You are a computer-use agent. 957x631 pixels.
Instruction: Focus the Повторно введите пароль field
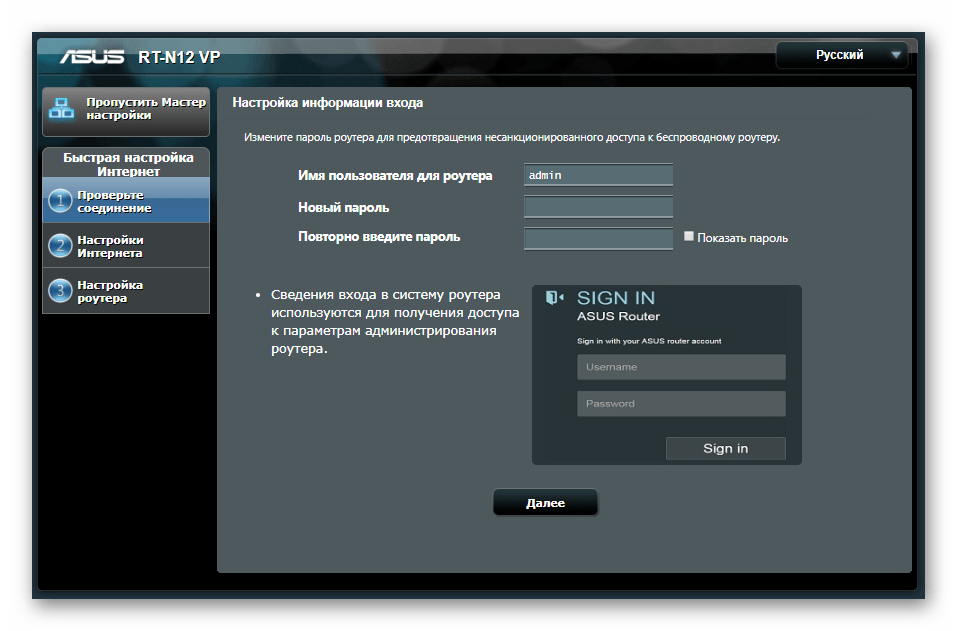598,239
